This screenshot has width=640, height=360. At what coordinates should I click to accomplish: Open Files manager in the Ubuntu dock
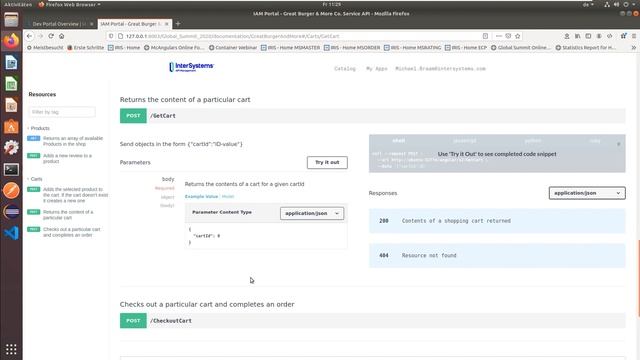11,20
